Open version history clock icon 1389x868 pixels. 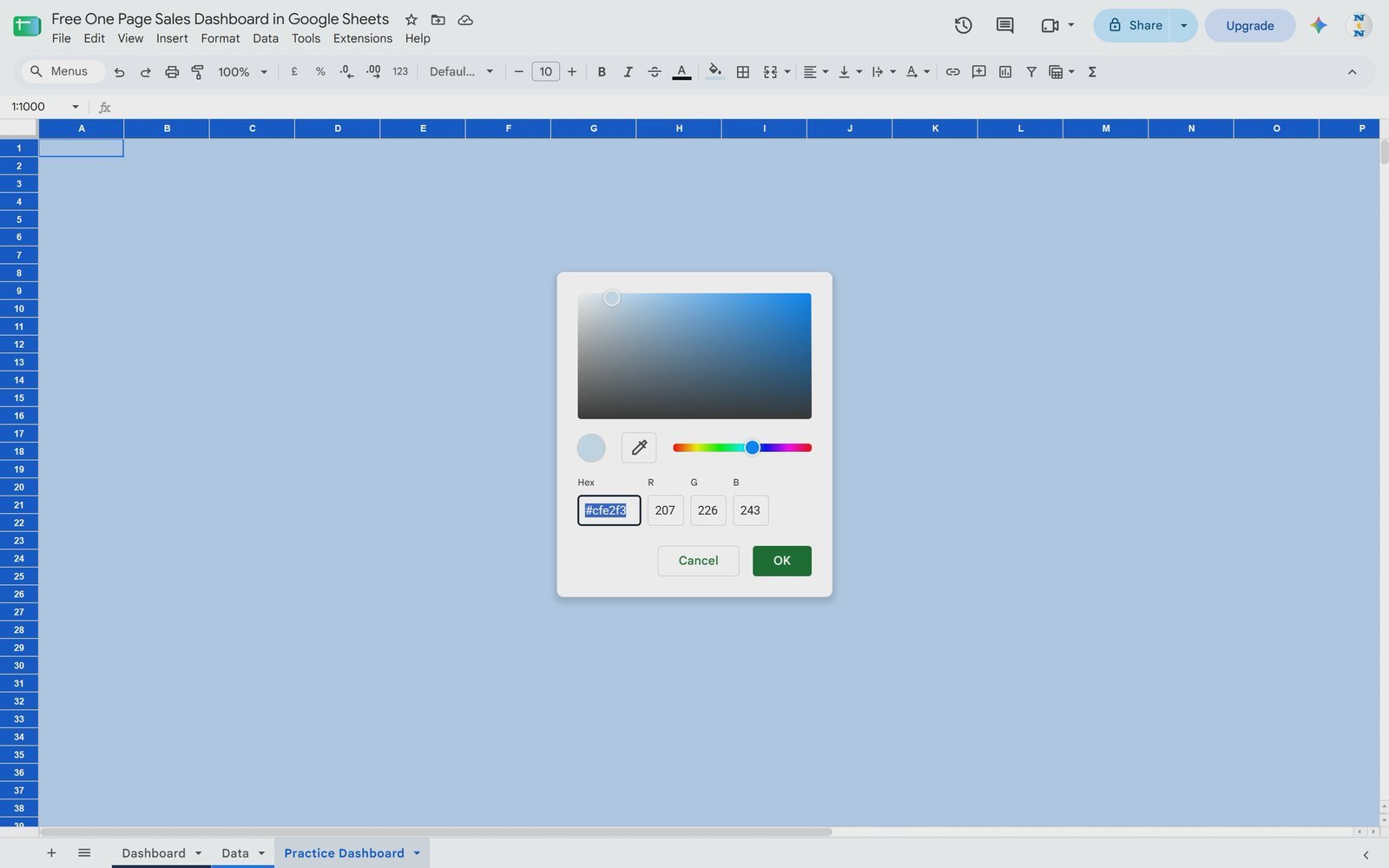pyautogui.click(x=963, y=25)
